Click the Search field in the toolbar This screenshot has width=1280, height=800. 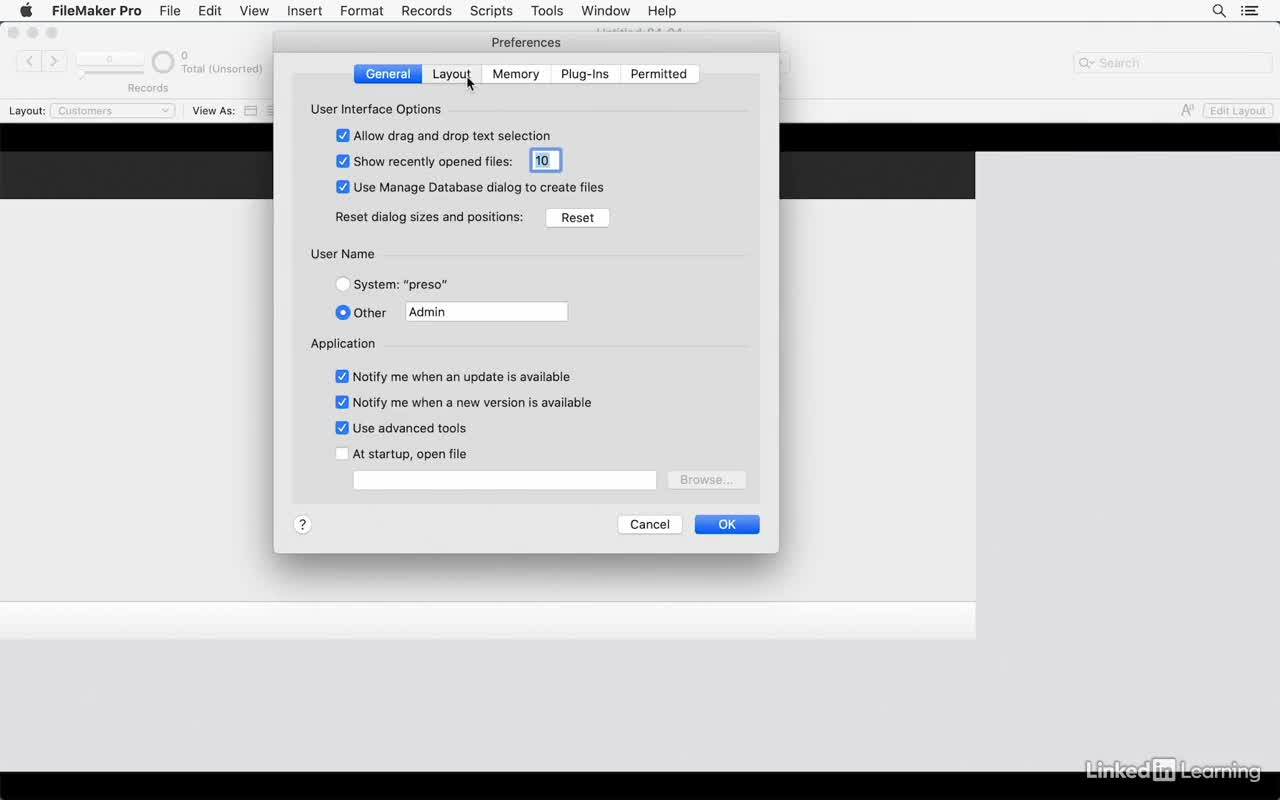pos(1173,63)
